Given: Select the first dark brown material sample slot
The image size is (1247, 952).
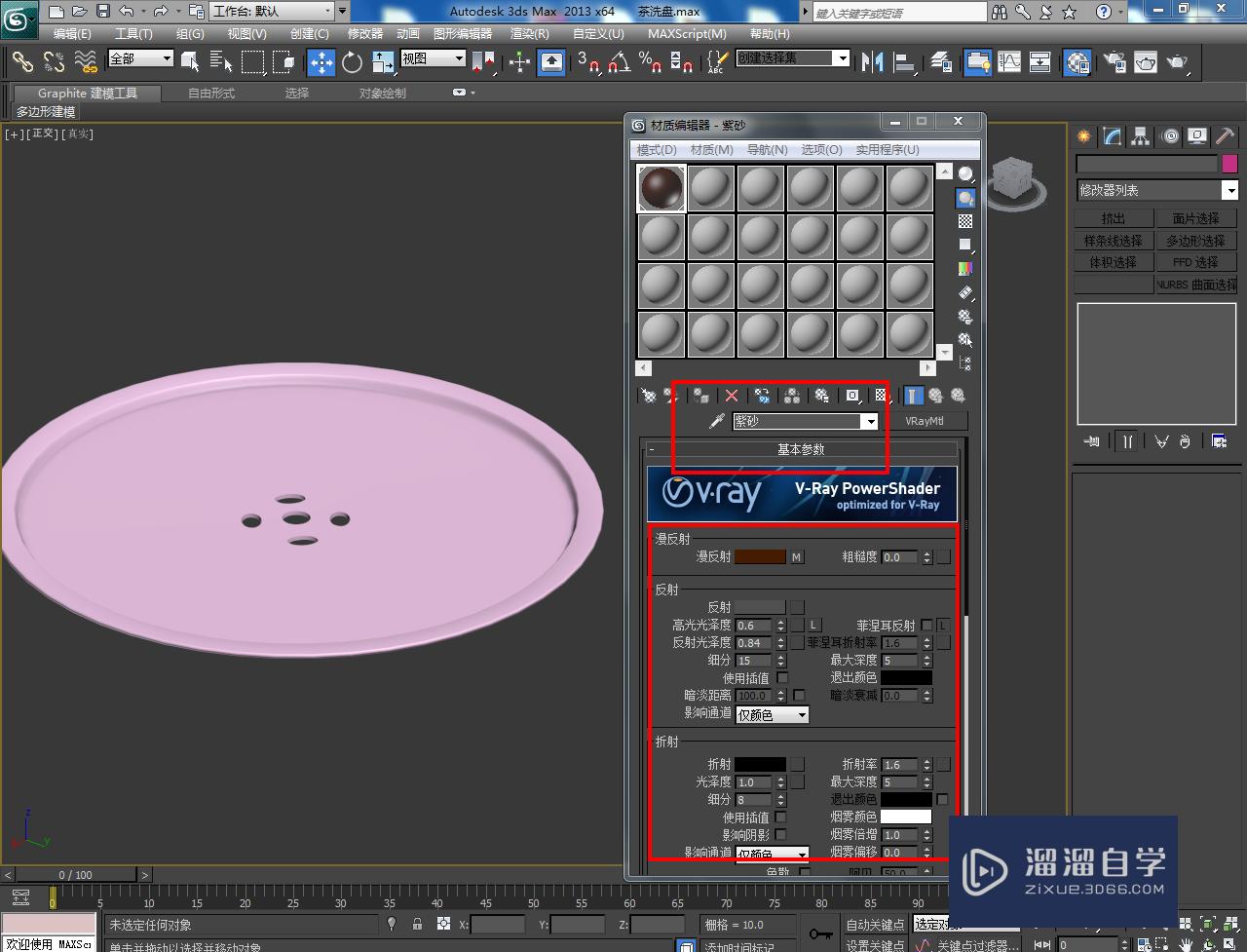Looking at the screenshot, I should coord(661,188).
